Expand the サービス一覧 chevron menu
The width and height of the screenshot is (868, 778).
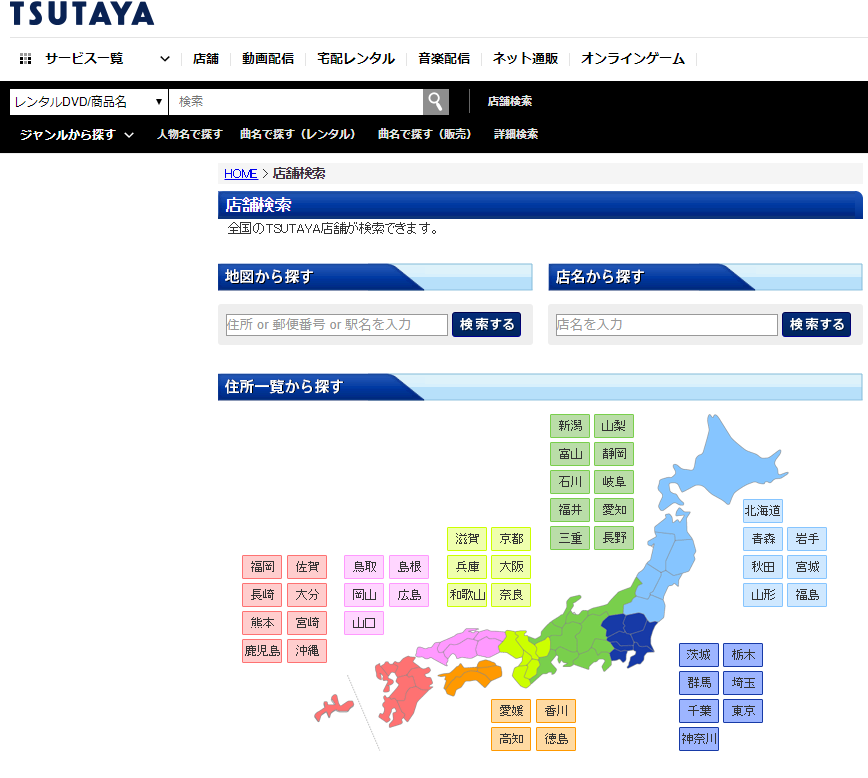pyautogui.click(x=165, y=59)
